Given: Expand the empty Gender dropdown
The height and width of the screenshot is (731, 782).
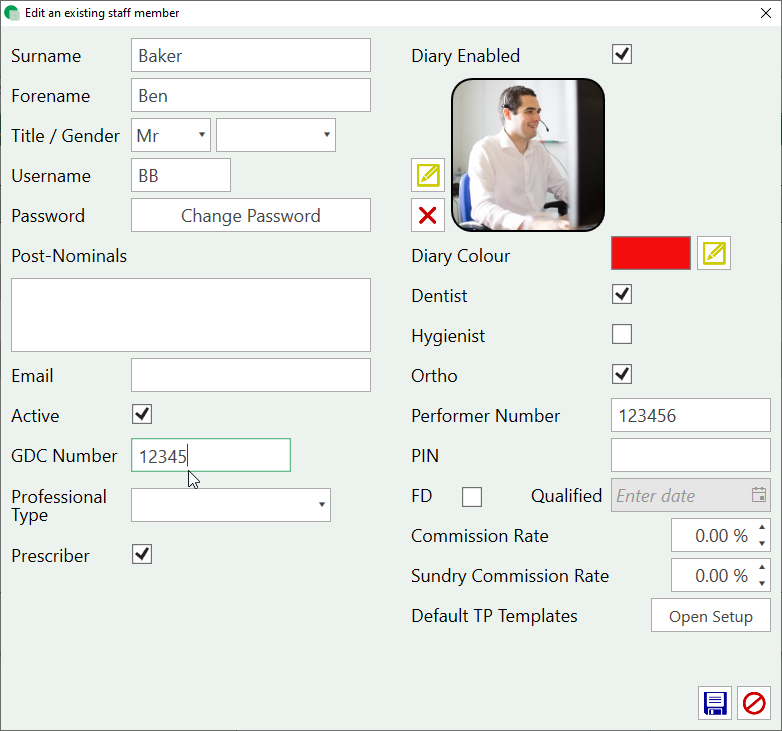Looking at the screenshot, I should click(x=276, y=135).
